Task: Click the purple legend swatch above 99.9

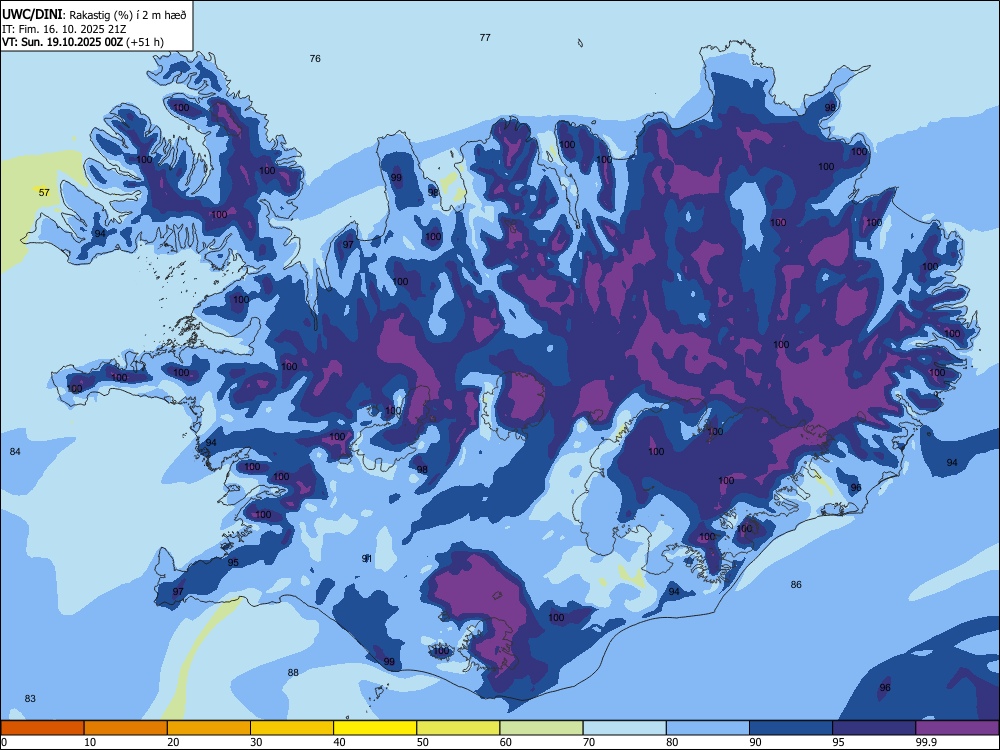Action: pos(957,728)
